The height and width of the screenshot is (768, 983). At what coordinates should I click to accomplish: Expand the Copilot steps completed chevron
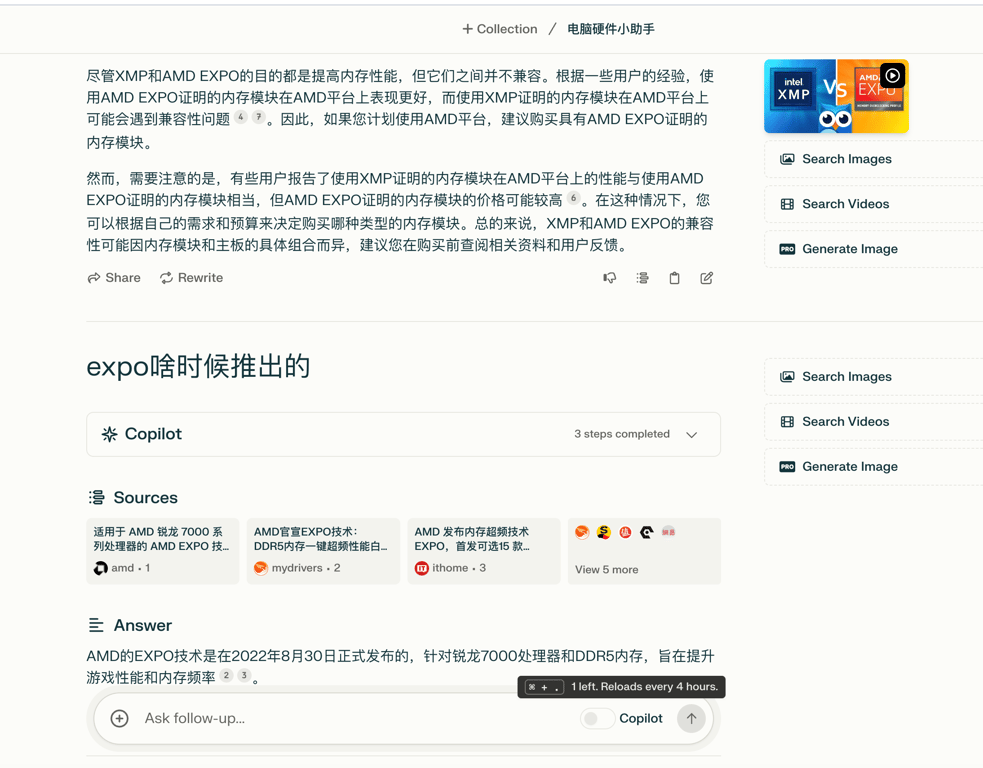(x=691, y=434)
